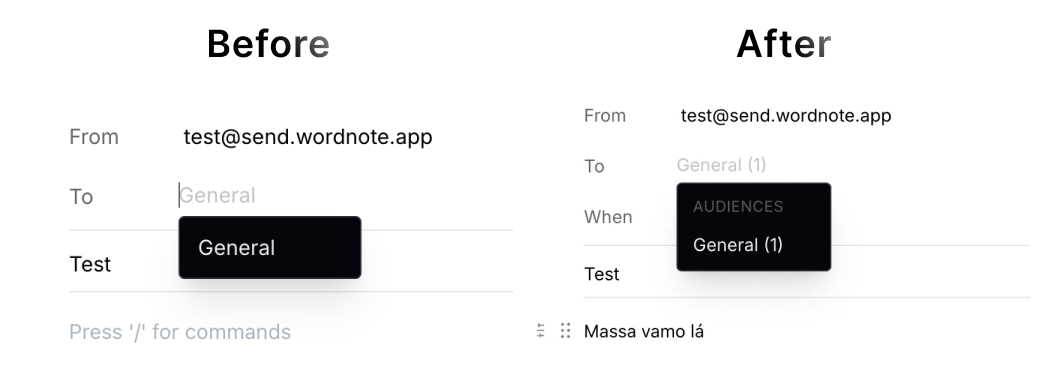Click the To label in Before panel
This screenshot has height=377, width=1055.
click(81, 197)
